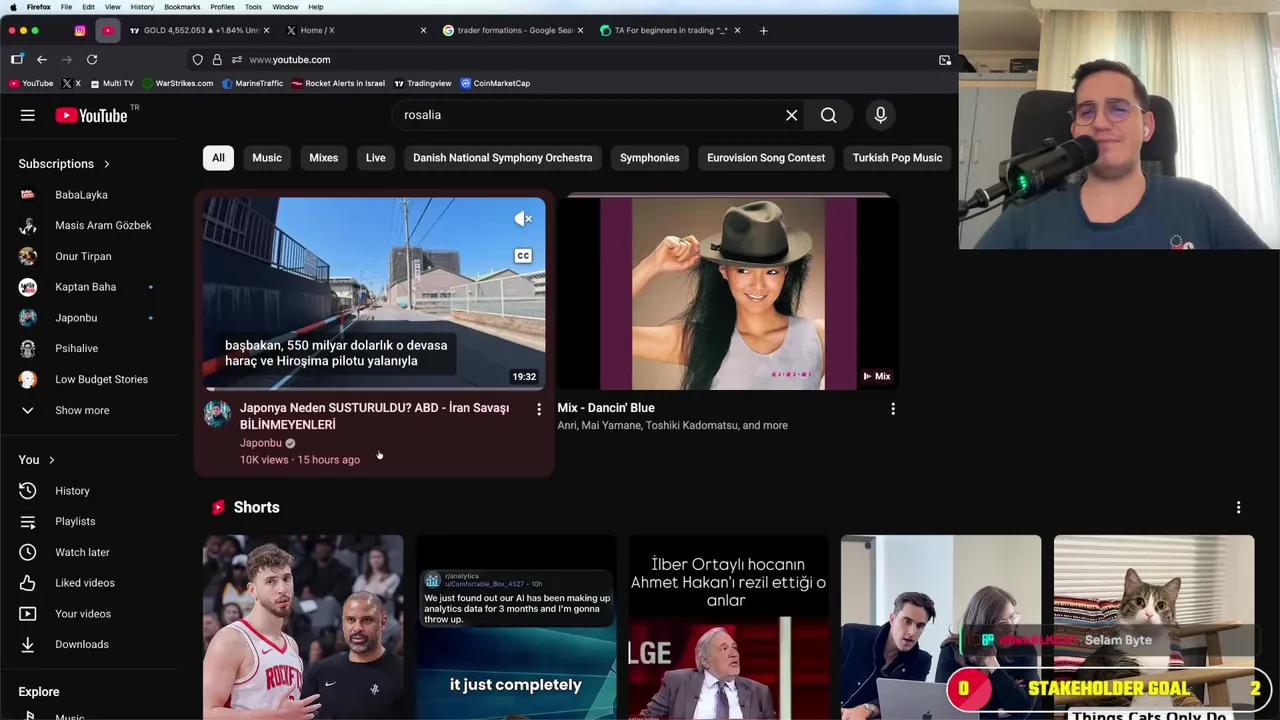Open the History menu in menu bar
1280x720 pixels.
tap(142, 7)
